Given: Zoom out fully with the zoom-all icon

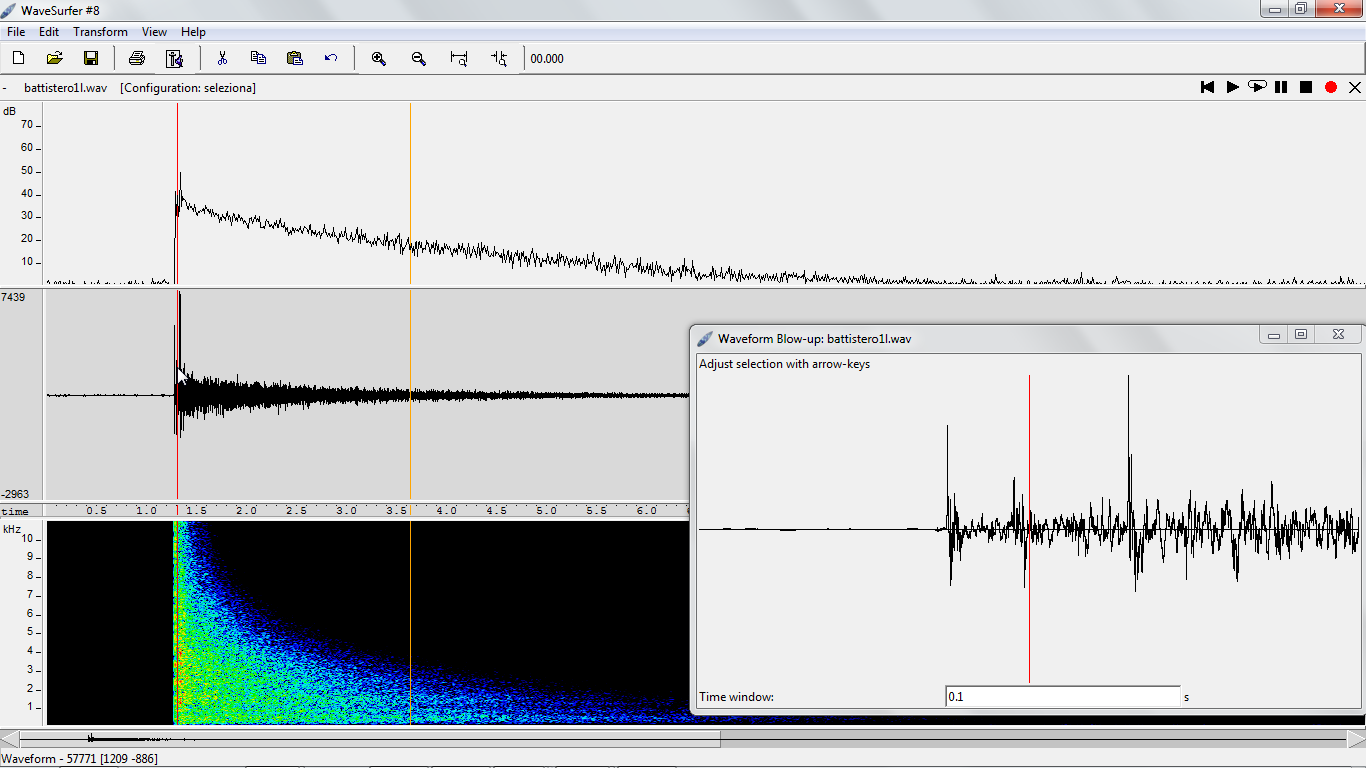Looking at the screenshot, I should pos(459,58).
